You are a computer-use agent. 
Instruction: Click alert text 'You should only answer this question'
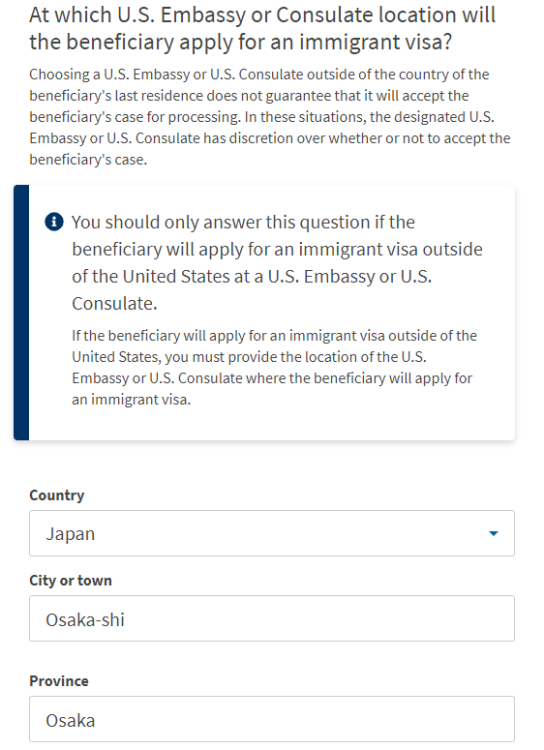[243, 222]
